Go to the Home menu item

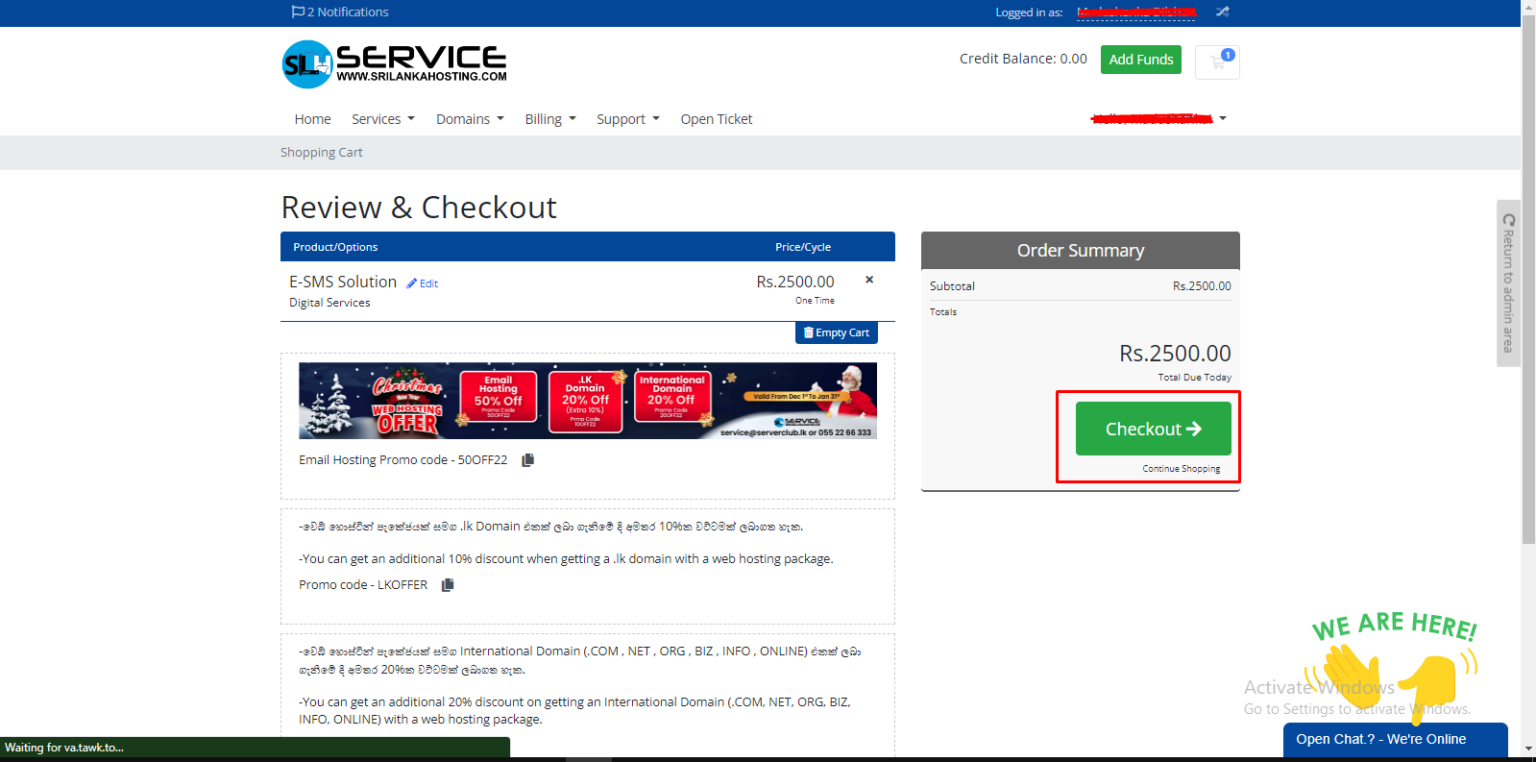pyautogui.click(x=312, y=119)
